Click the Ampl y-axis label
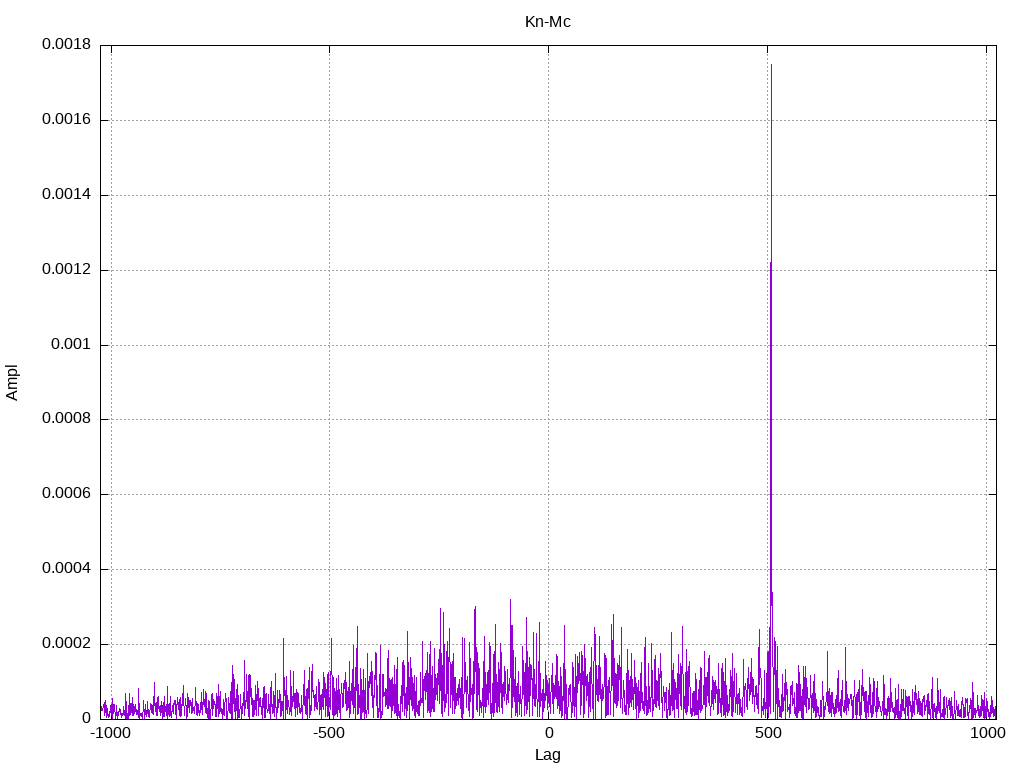 point(12,382)
